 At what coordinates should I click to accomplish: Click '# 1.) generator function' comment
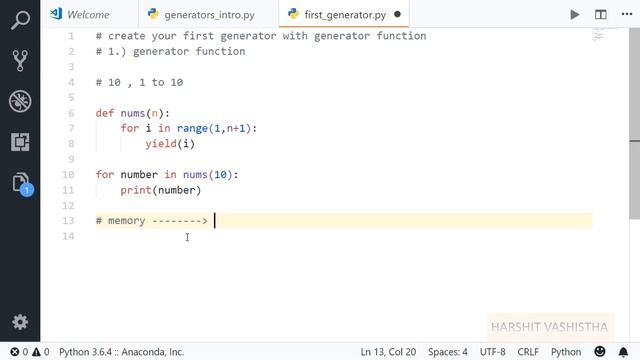[170, 51]
